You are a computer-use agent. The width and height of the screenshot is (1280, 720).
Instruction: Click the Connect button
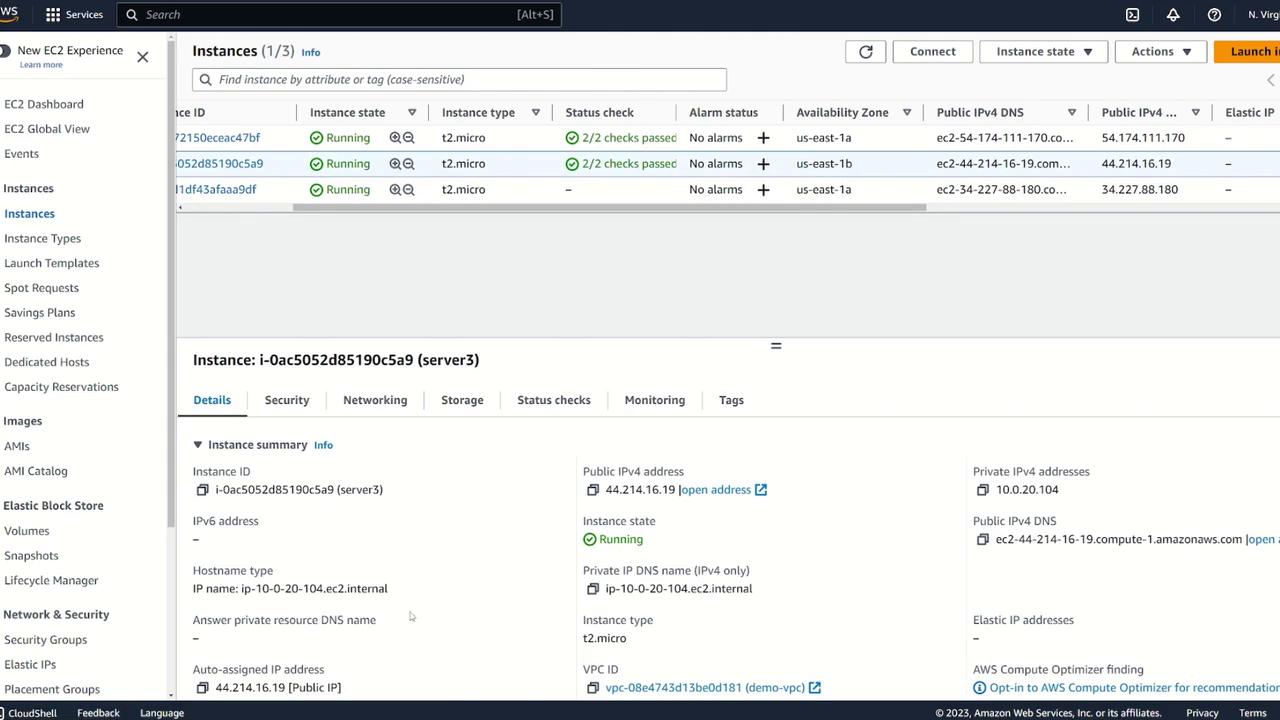pos(932,52)
